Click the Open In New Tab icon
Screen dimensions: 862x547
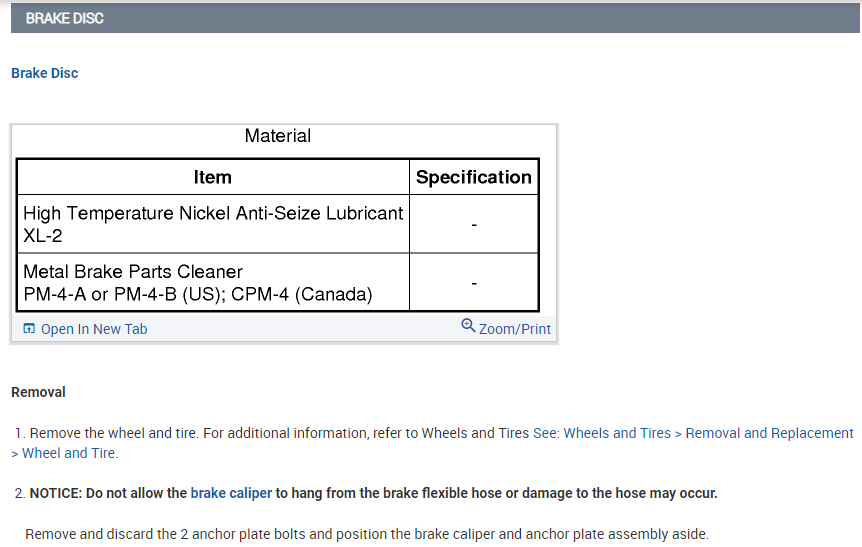29,329
